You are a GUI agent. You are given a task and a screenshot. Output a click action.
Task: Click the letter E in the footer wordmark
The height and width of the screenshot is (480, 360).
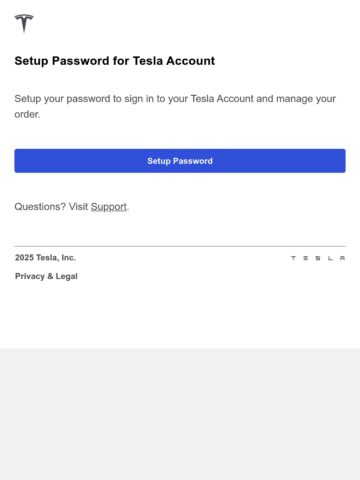[x=306, y=258]
